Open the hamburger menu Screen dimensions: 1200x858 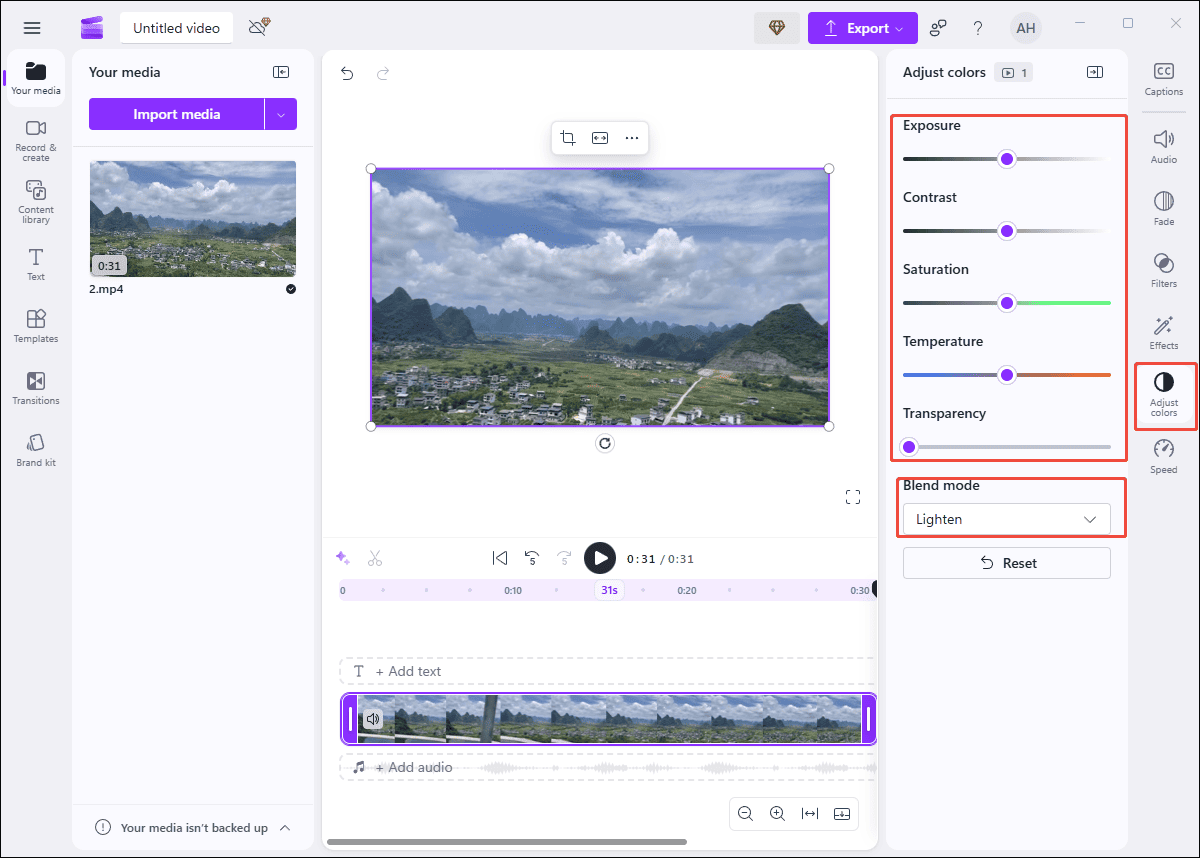32,27
